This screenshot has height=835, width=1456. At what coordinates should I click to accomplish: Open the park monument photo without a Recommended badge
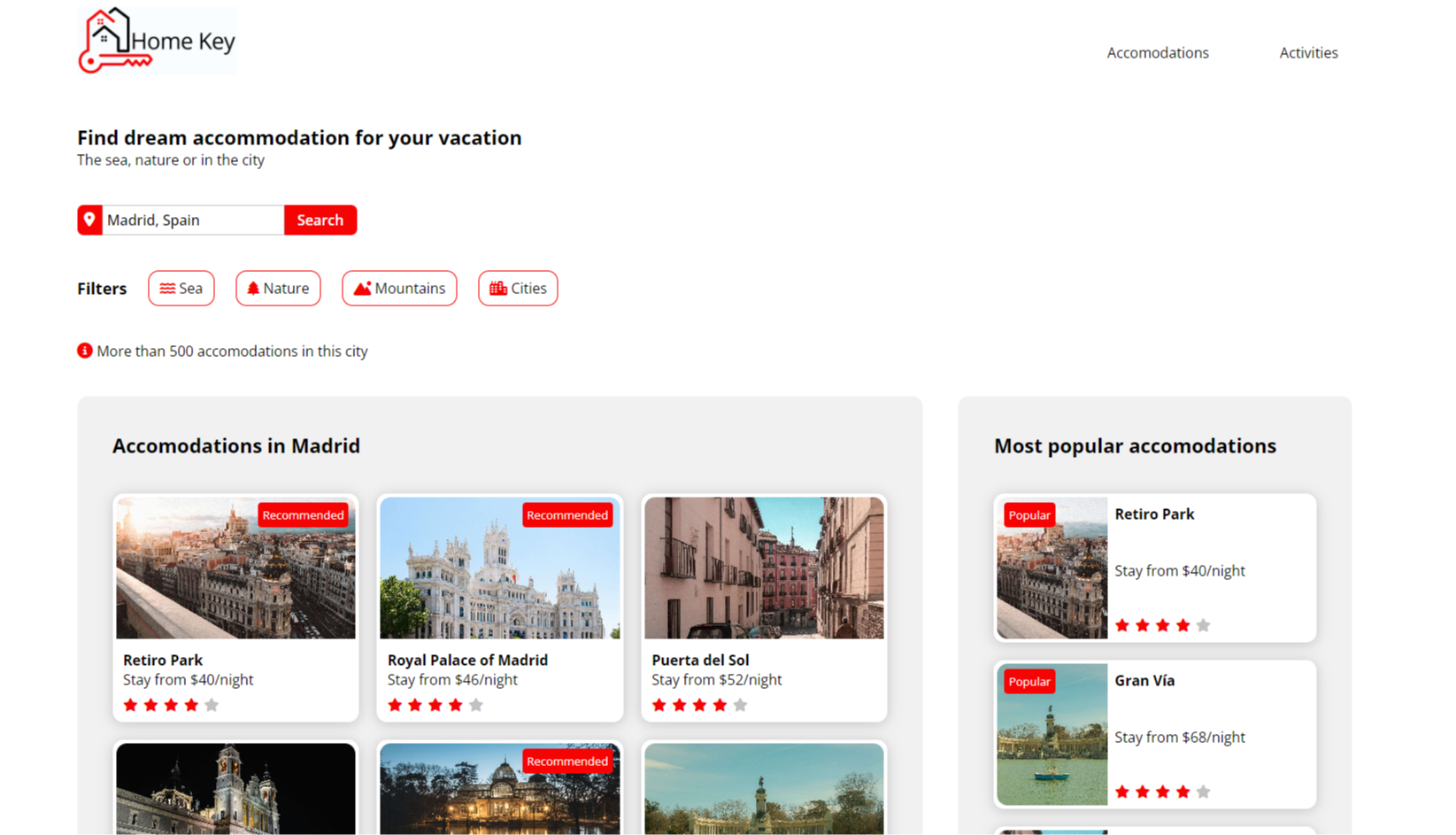[x=764, y=789]
